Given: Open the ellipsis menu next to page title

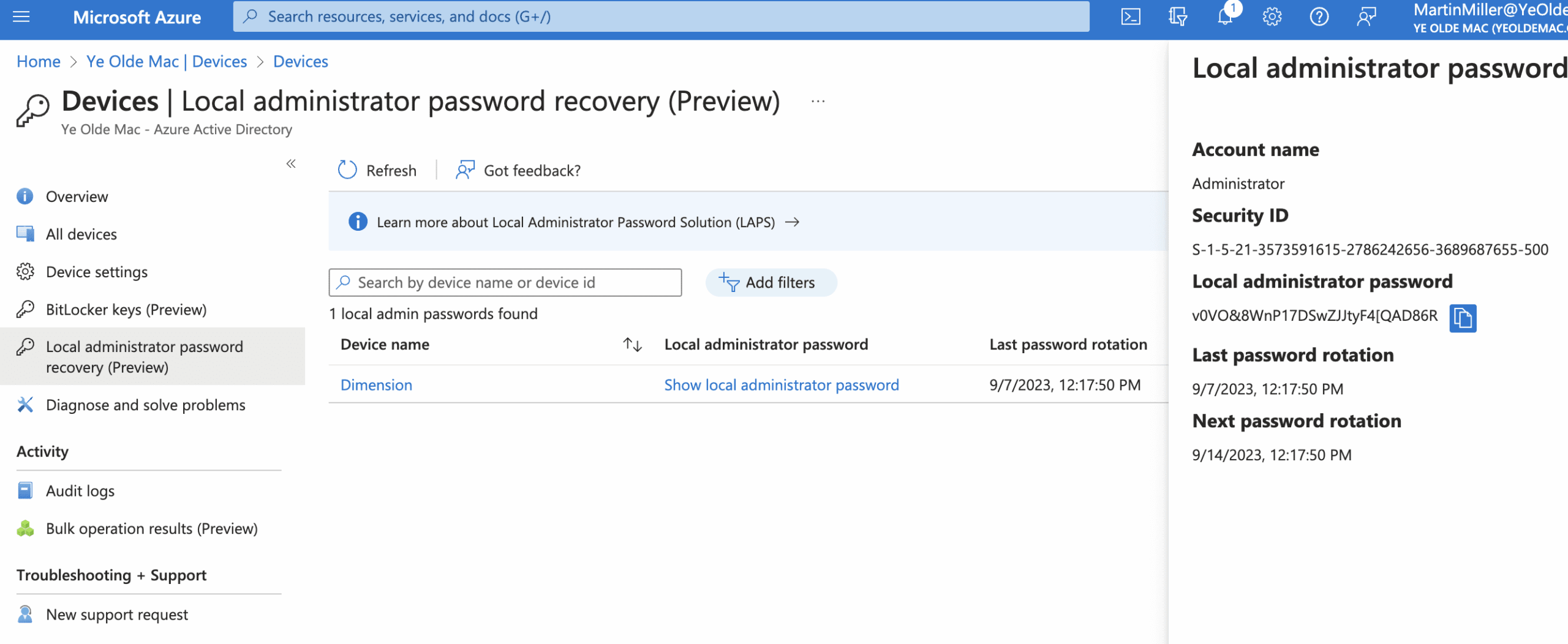Looking at the screenshot, I should click(x=817, y=102).
